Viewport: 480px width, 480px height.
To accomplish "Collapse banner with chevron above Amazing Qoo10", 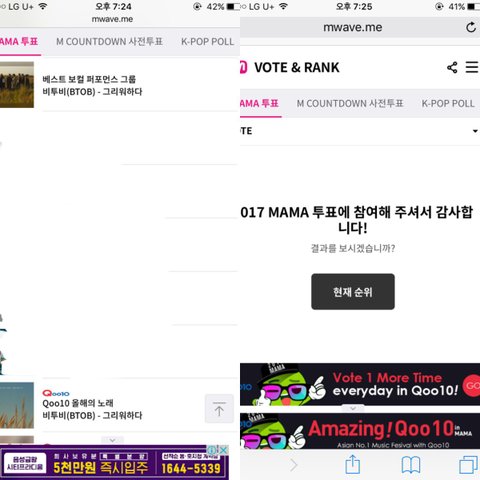I will click(353, 408).
